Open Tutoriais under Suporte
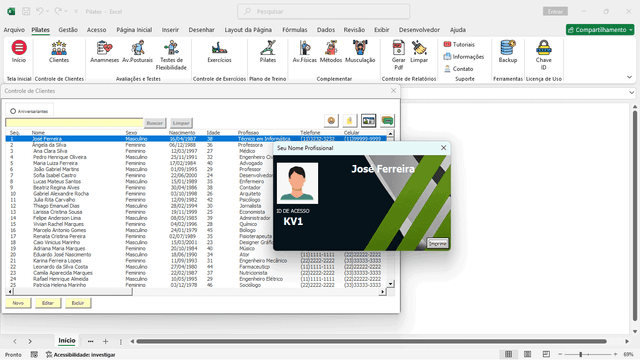The height and width of the screenshot is (360, 640). coord(459,44)
